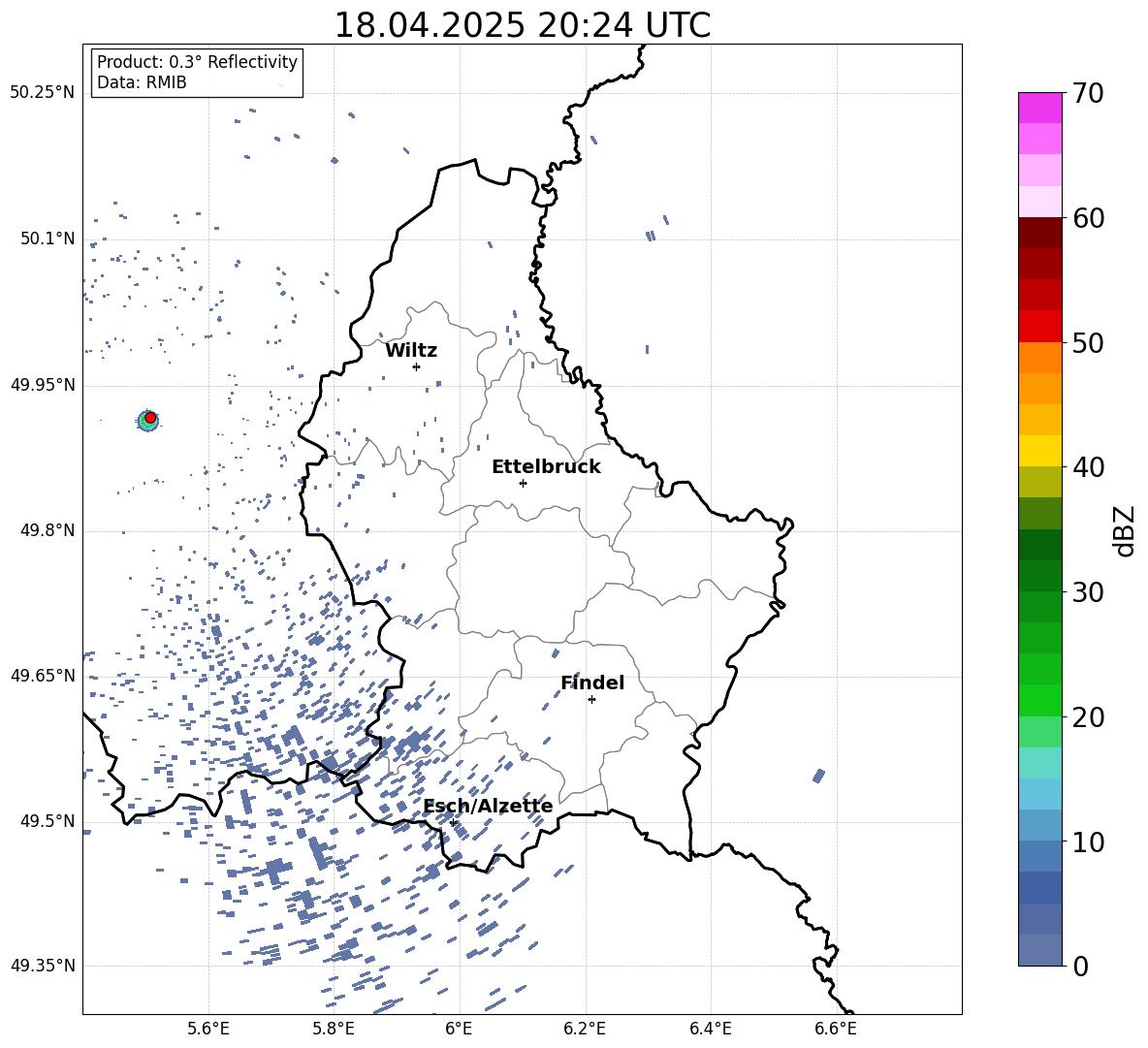Click the 5.8°E longitude label
Image resolution: width=1148 pixels, height=1048 pixels.
[x=334, y=1029]
